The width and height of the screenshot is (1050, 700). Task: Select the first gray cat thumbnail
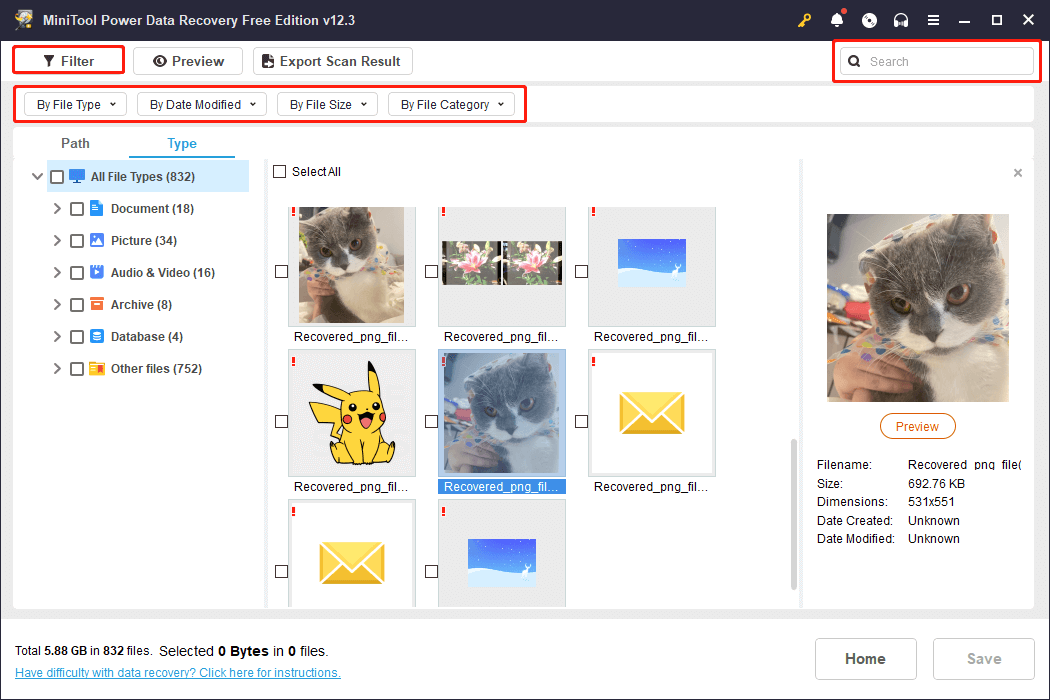tap(352, 266)
